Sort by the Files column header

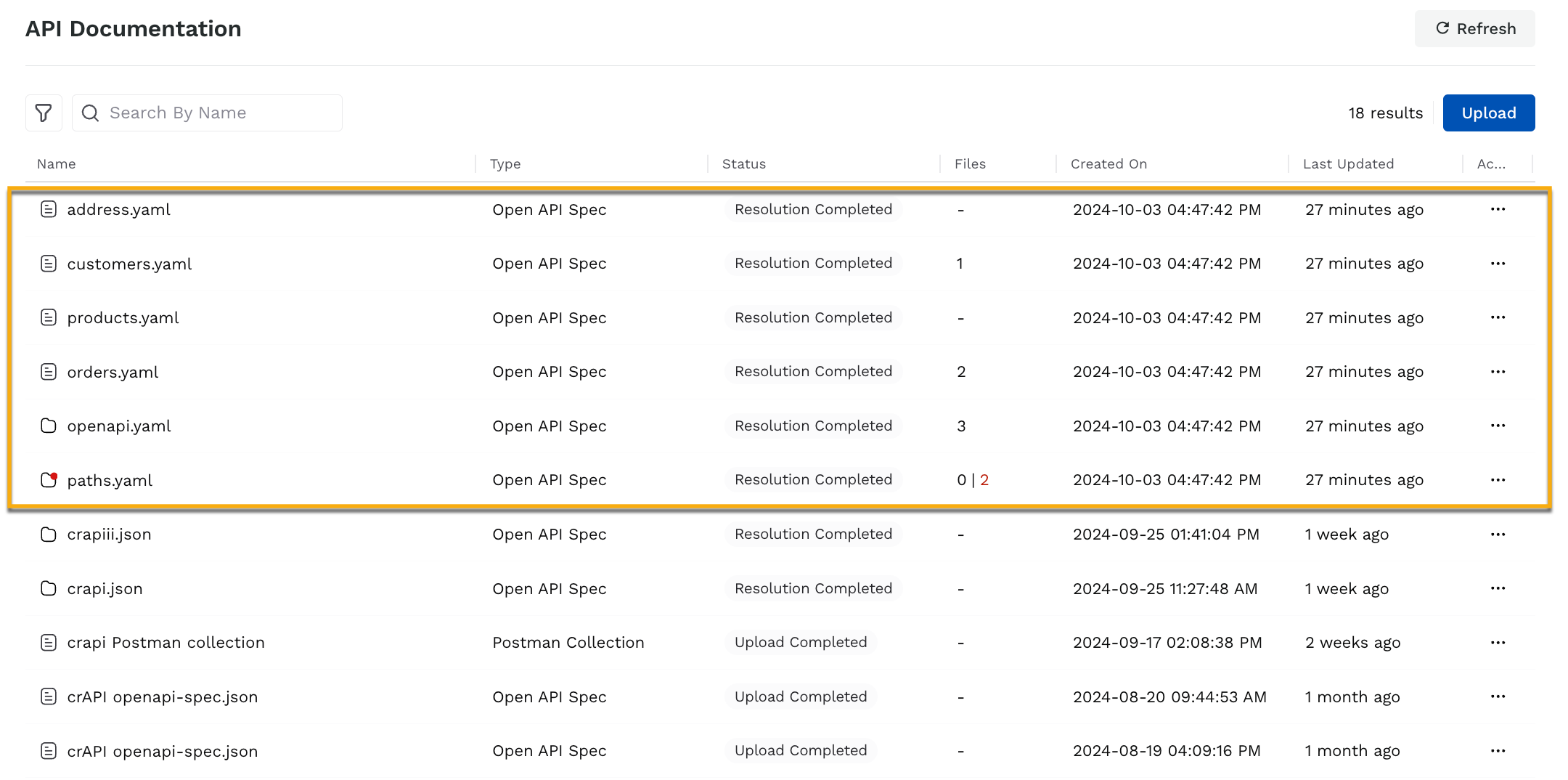pyautogui.click(x=971, y=164)
